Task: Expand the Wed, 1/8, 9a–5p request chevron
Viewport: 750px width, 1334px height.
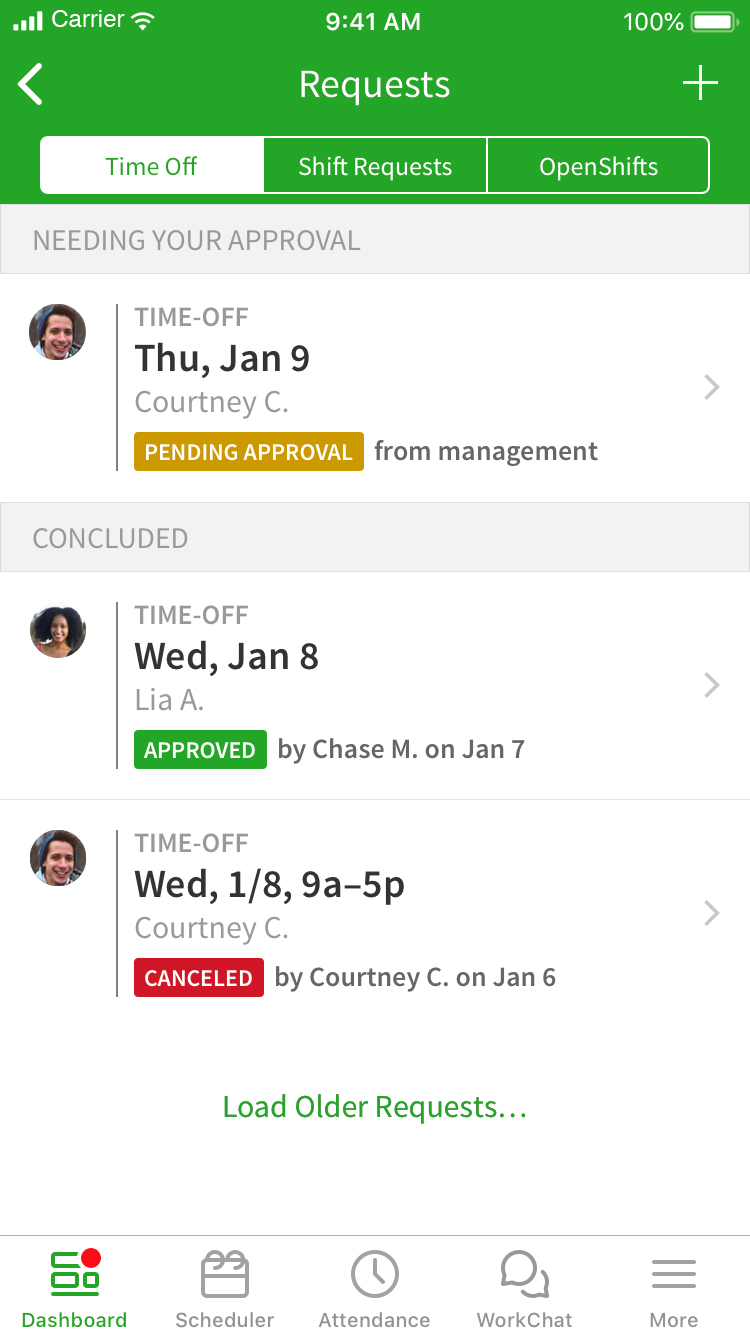Action: point(712,913)
